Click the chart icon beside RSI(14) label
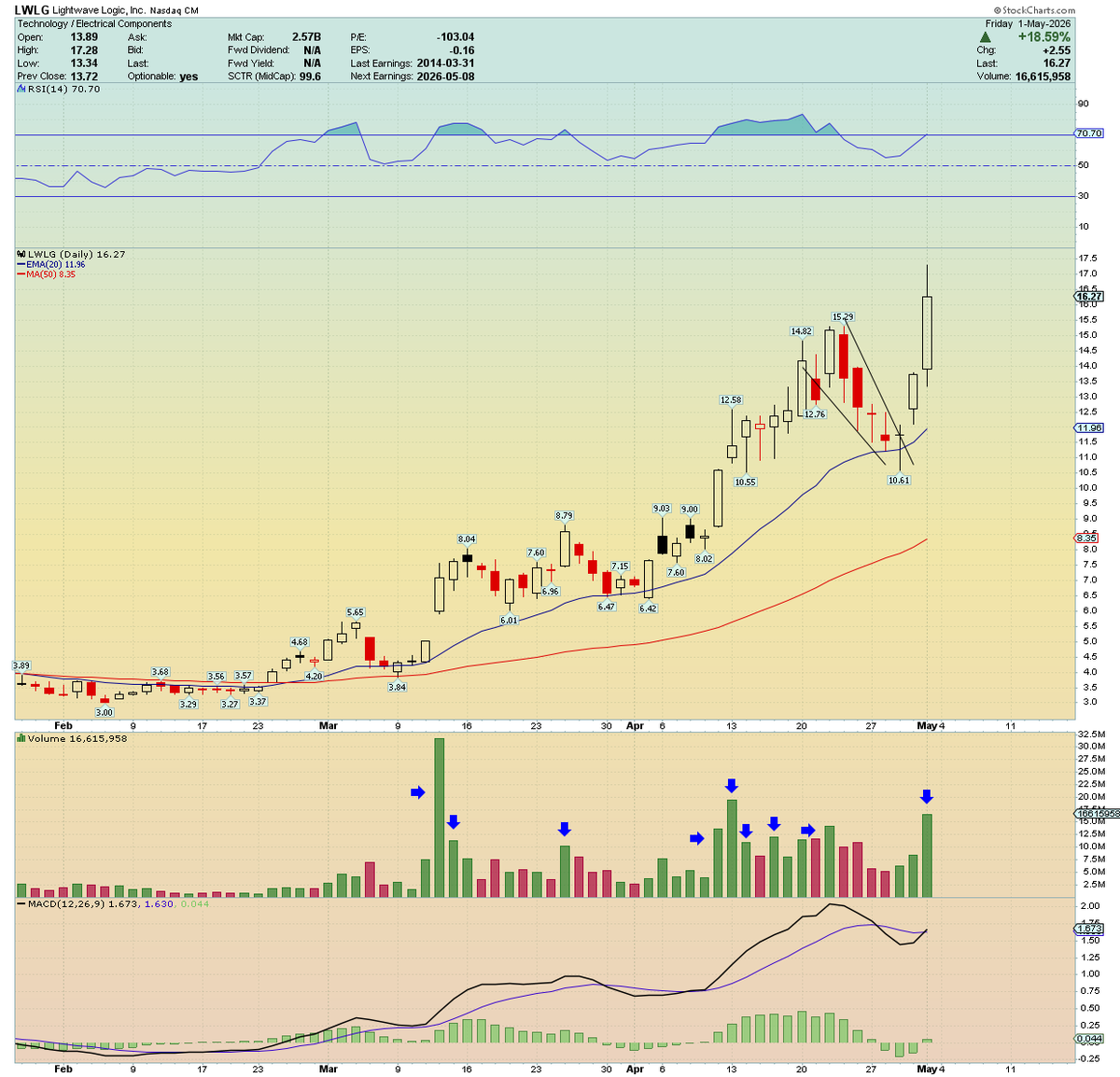Image resolution: width=1120 pixels, height=1077 pixels. (x=21, y=90)
